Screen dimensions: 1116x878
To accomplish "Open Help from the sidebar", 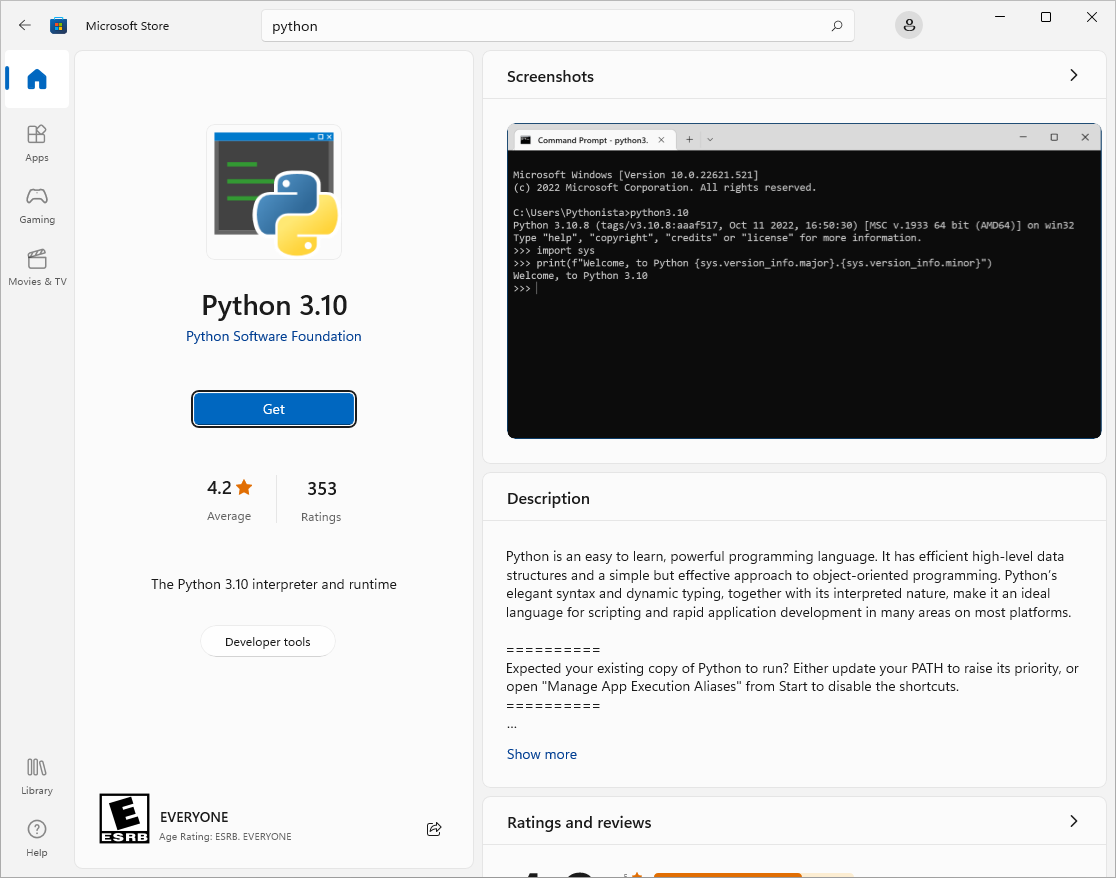I will 37,838.
